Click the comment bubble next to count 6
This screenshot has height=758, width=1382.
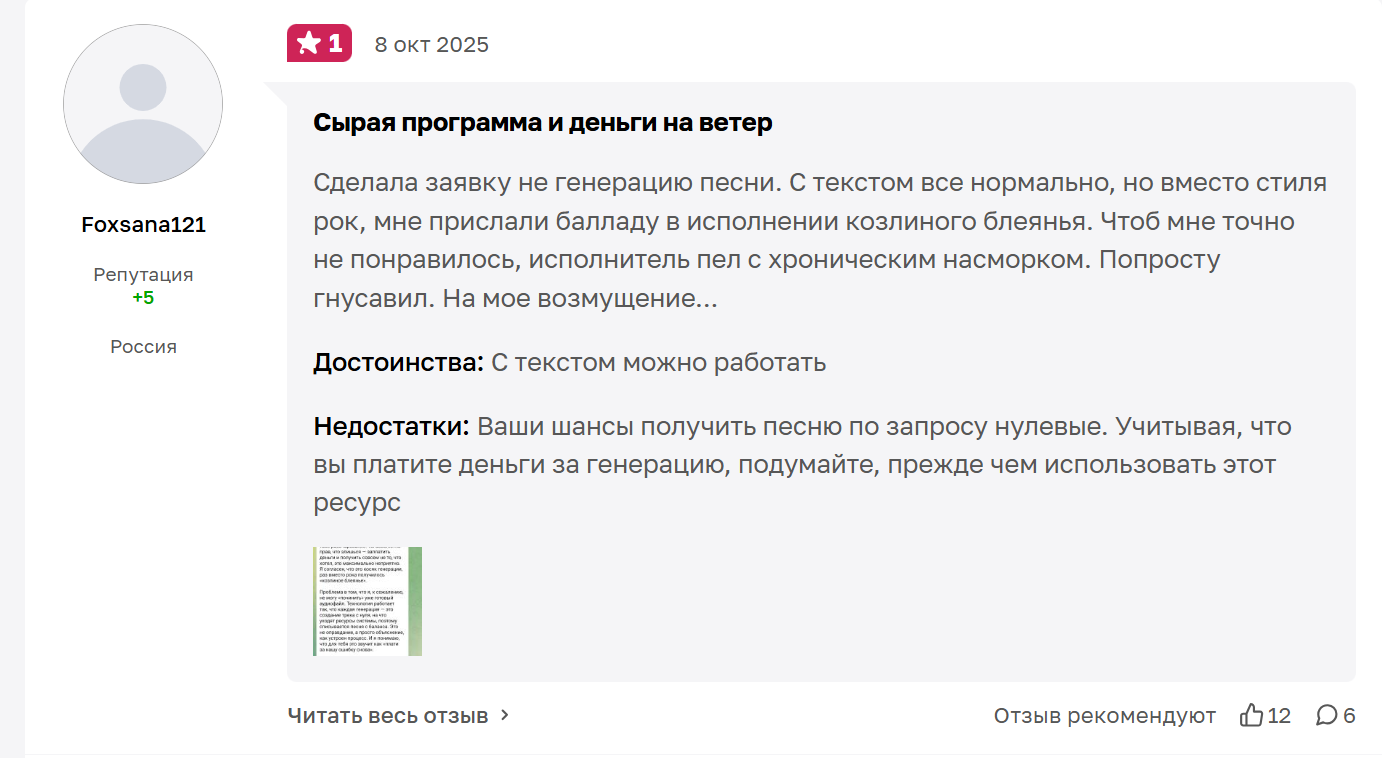click(x=1326, y=715)
